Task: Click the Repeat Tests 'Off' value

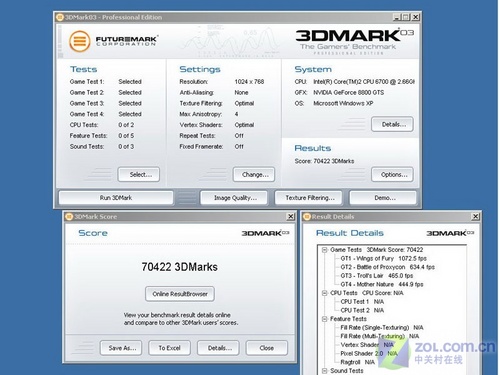Action: pos(239,136)
